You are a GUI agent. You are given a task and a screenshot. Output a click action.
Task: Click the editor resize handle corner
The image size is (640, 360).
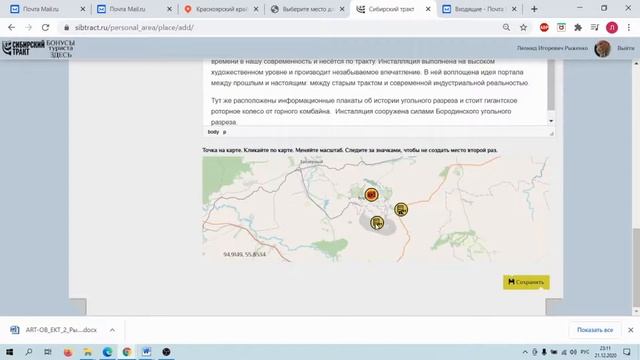(x=551, y=133)
